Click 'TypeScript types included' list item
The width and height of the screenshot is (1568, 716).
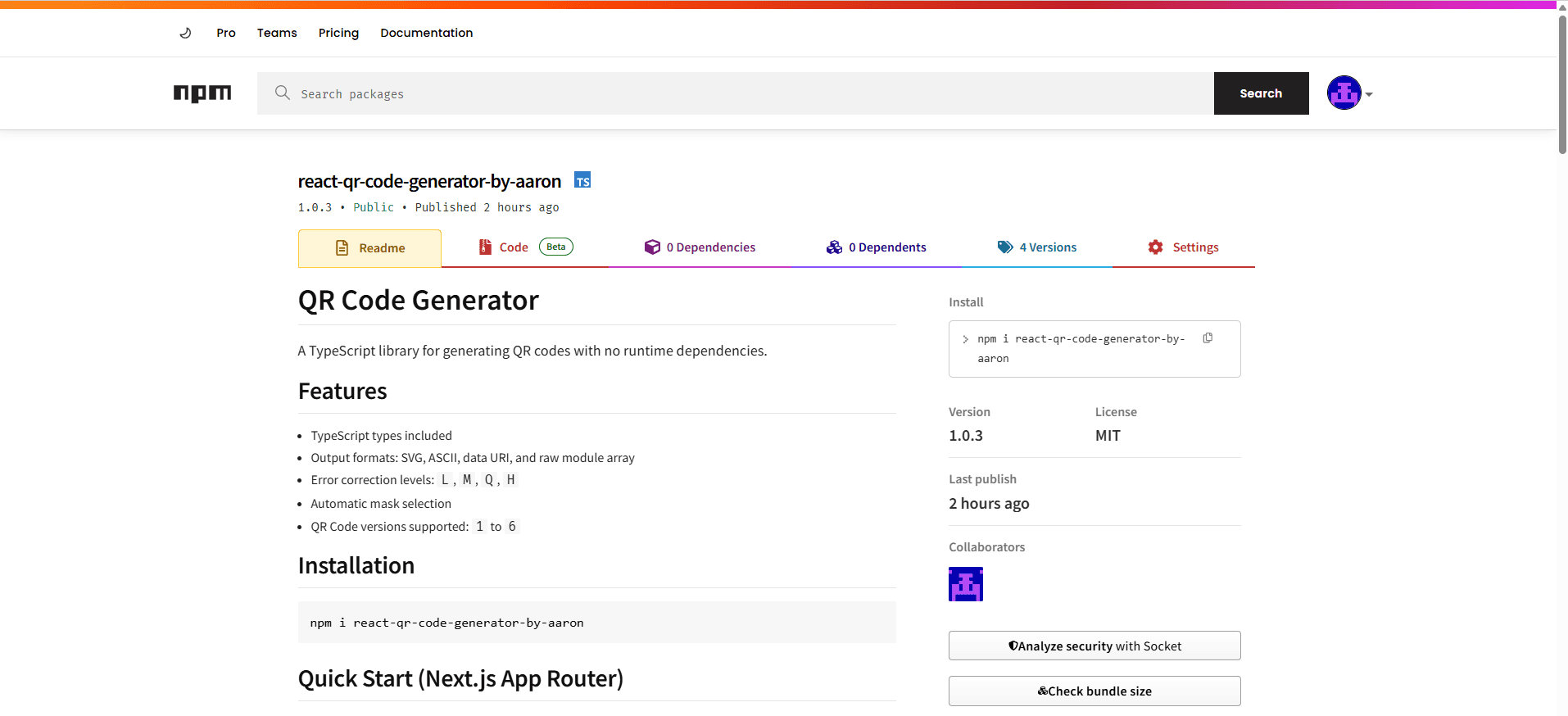coord(381,436)
